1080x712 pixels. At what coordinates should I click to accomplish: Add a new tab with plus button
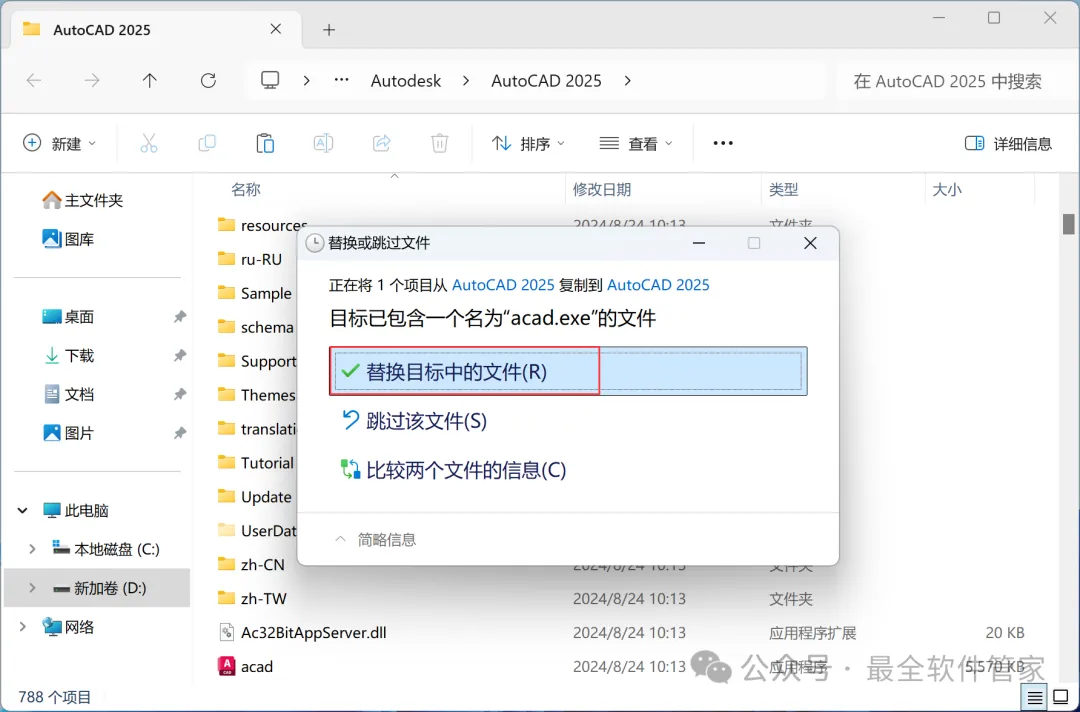point(329,30)
